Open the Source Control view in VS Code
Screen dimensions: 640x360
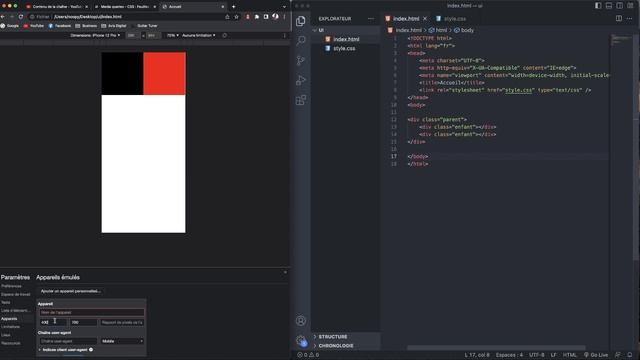(301, 60)
